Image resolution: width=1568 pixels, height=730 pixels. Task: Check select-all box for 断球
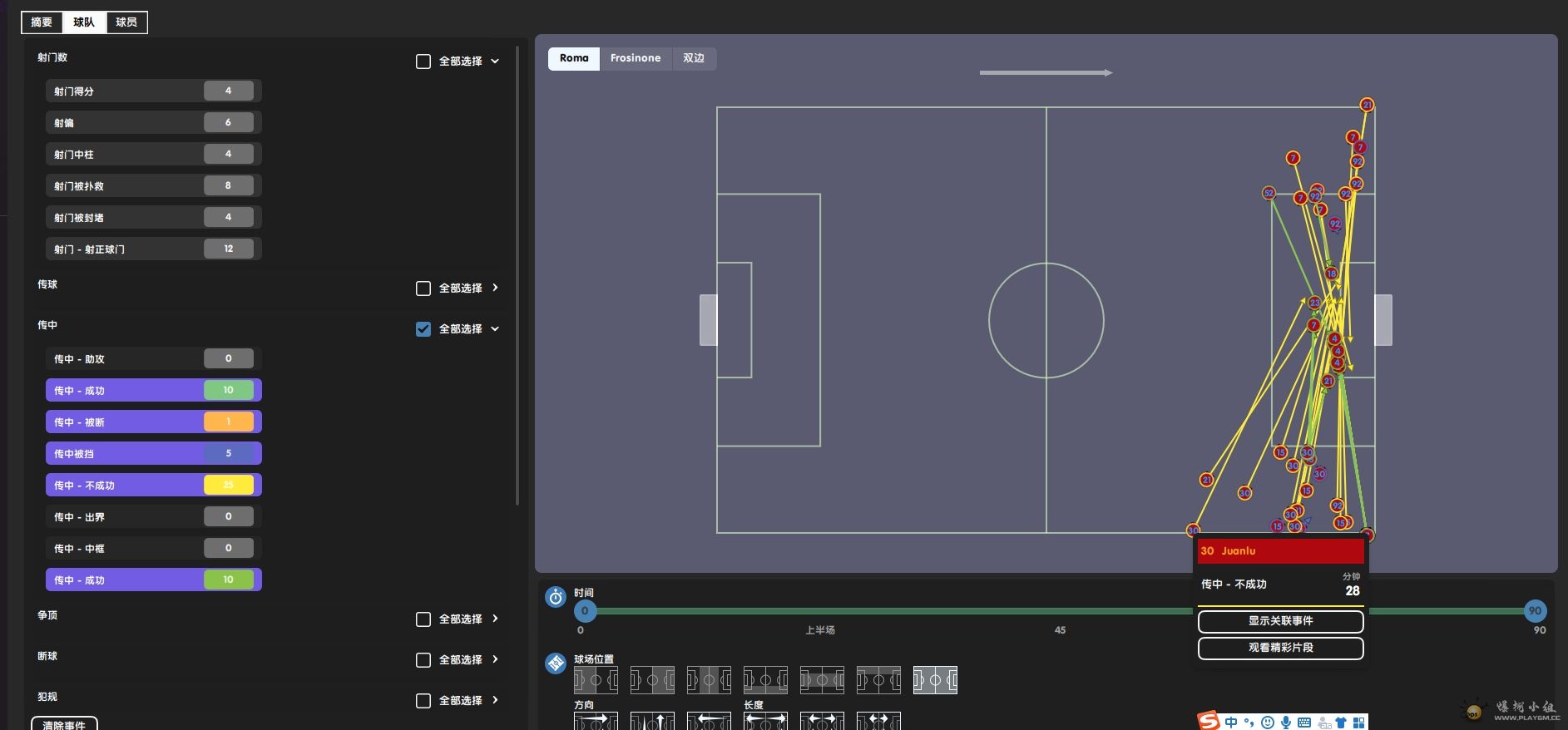click(x=423, y=660)
